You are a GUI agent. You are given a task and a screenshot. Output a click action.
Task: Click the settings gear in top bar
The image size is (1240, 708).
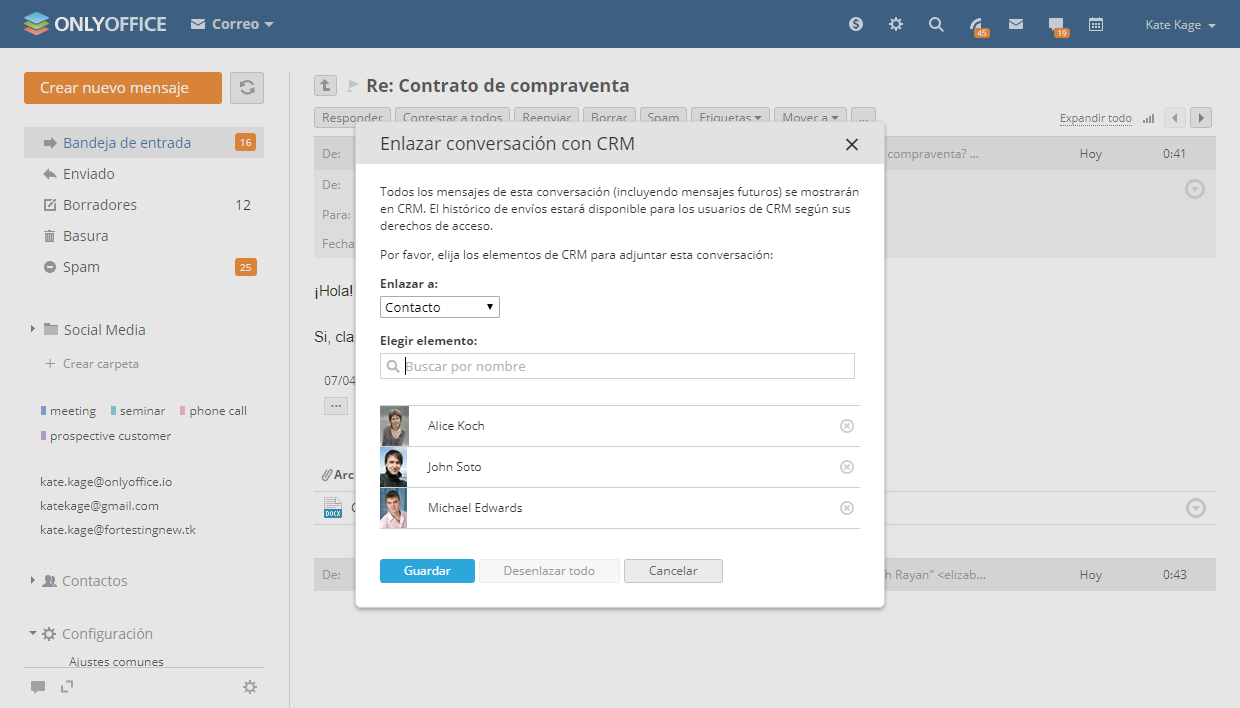coord(896,24)
